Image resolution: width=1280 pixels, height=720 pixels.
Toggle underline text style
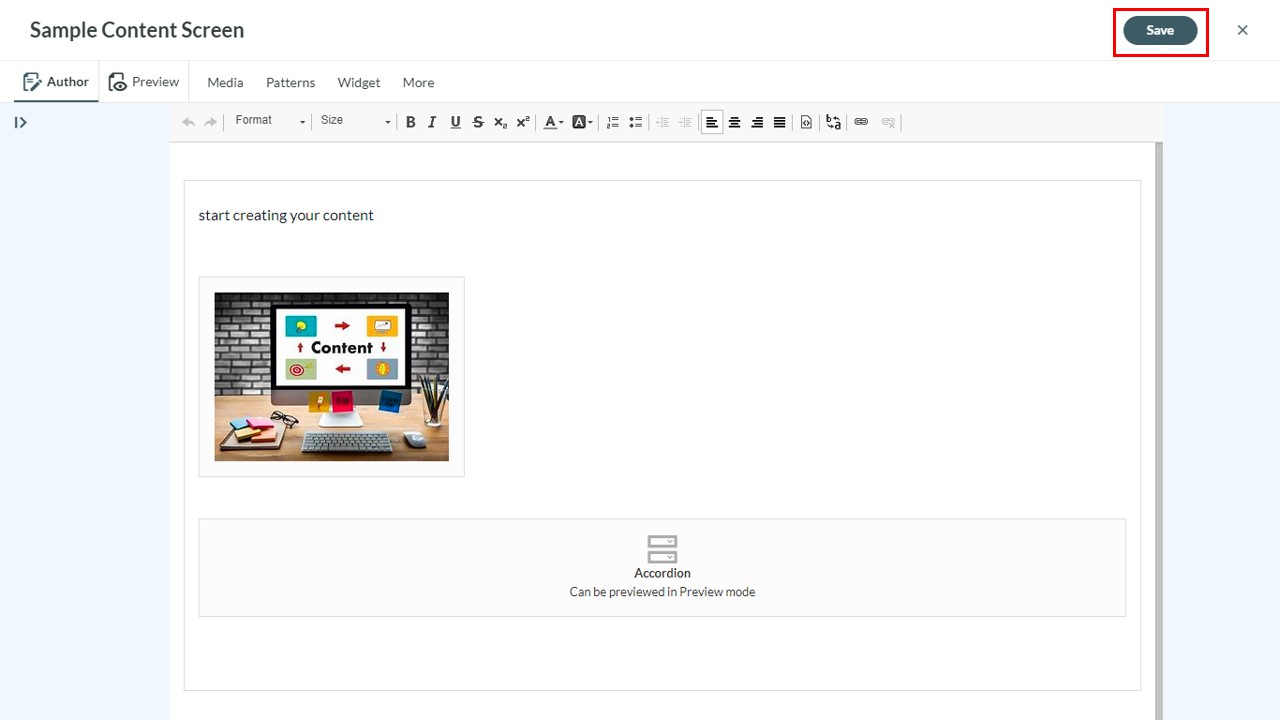pos(455,122)
